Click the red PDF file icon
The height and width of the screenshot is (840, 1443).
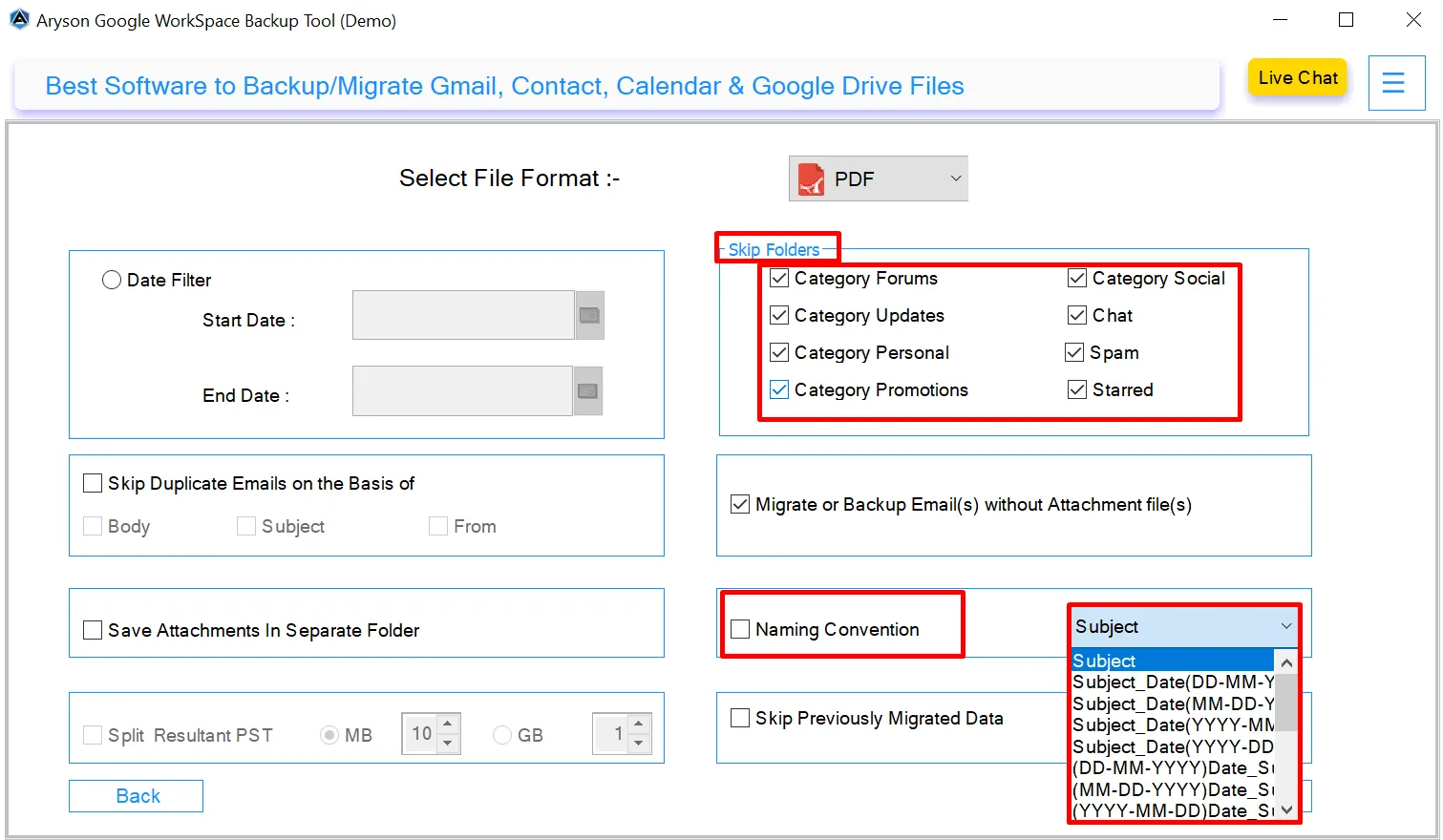coord(811,178)
